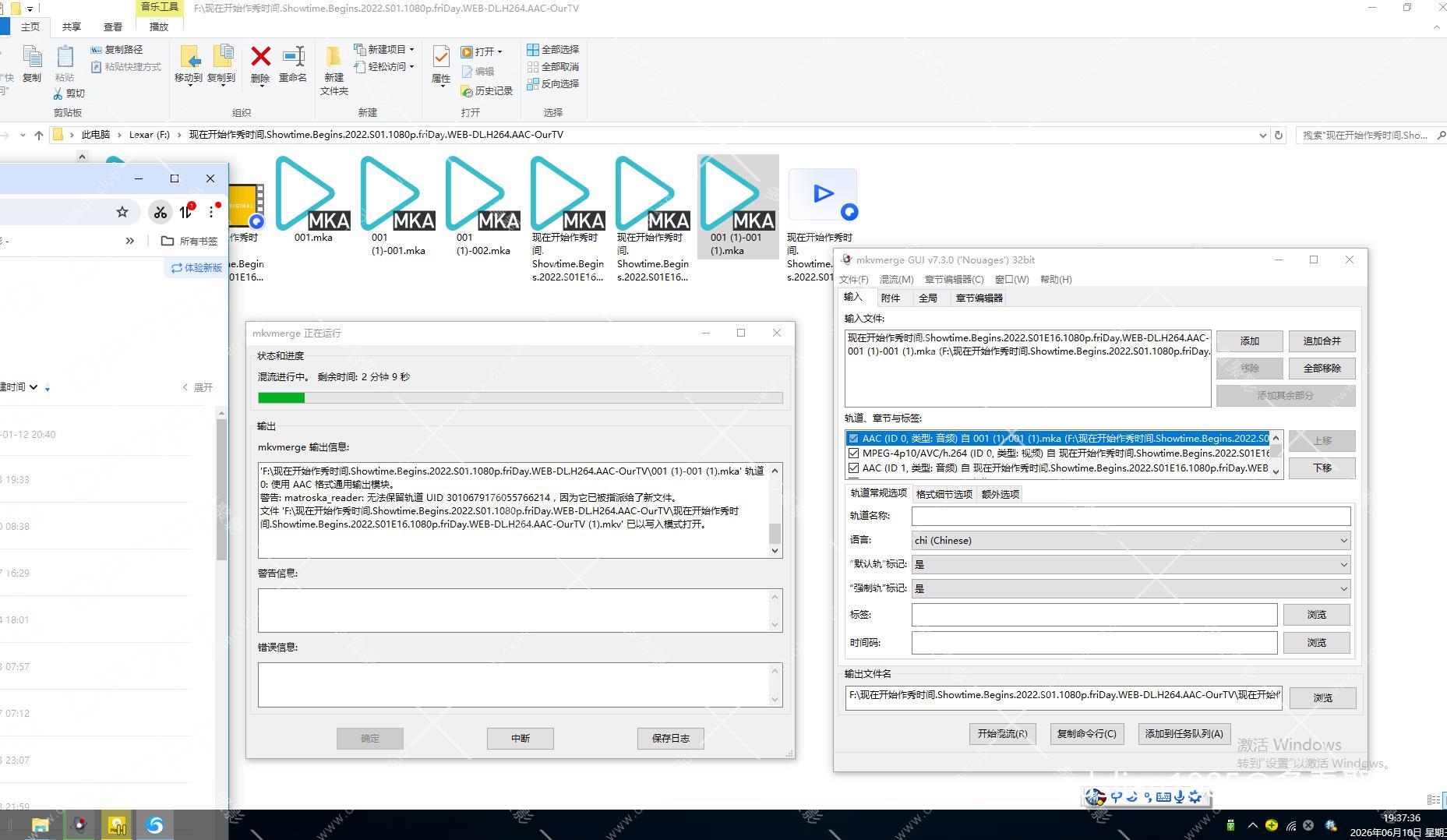Select the 001 (1)-001.mka file
The height and width of the screenshot is (840, 1447).
click(x=398, y=206)
